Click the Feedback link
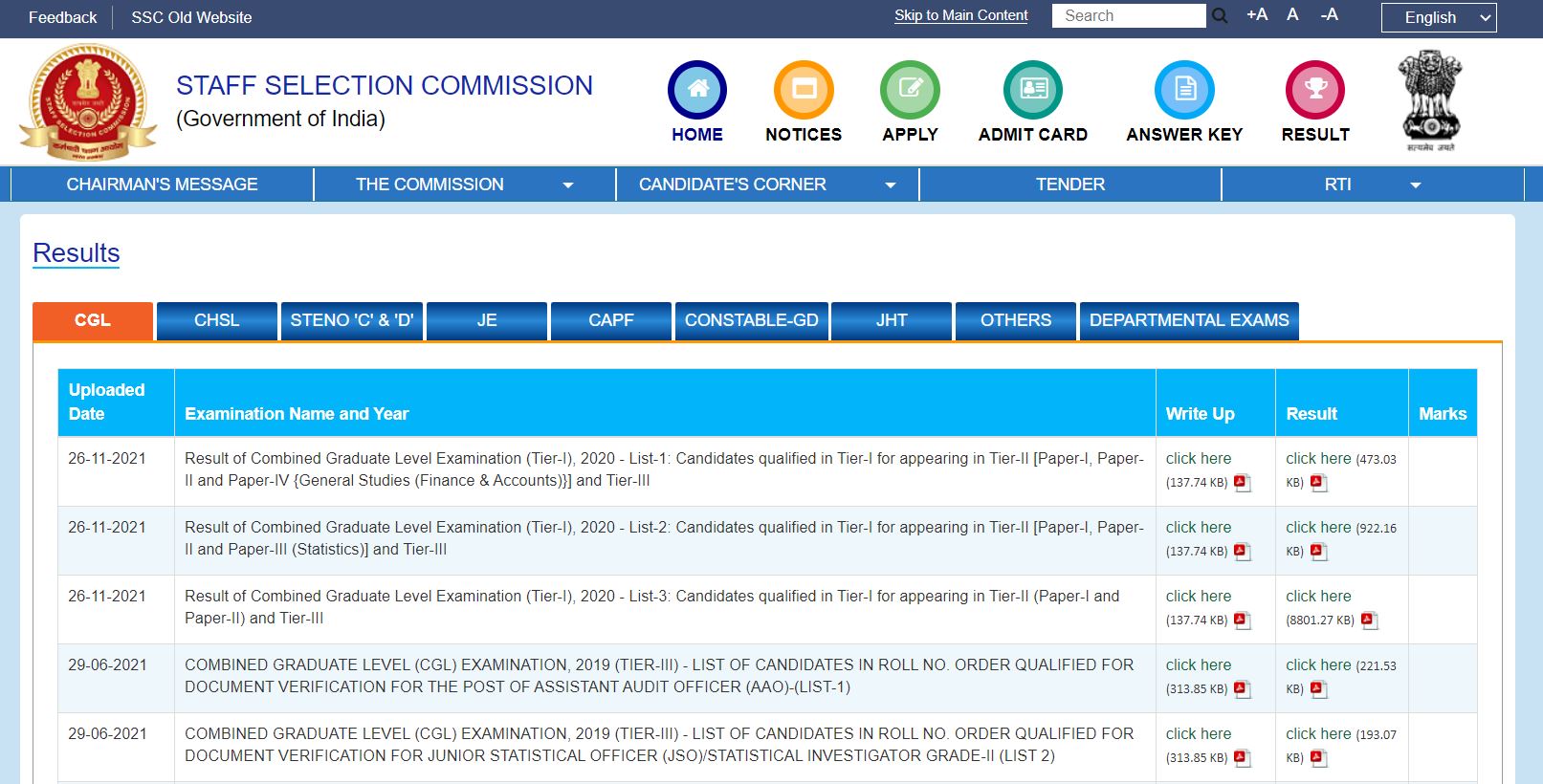1543x784 pixels. click(63, 17)
